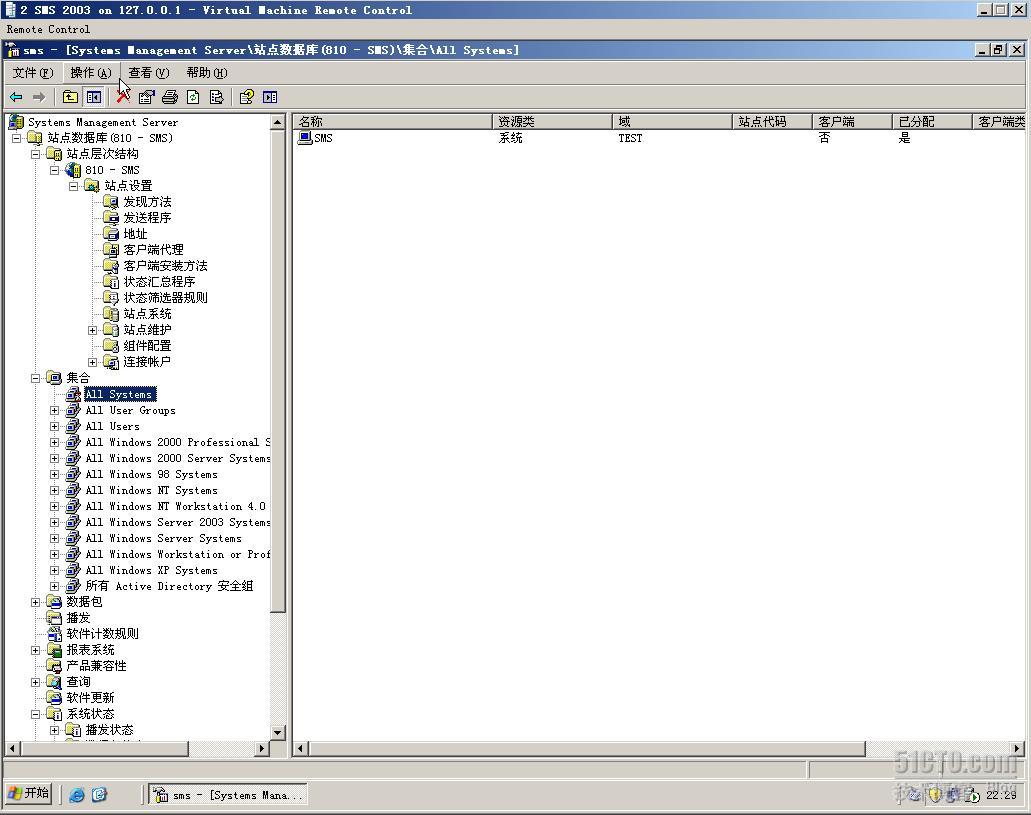This screenshot has height=815, width=1031.
Task: Expand the 查询 tree node
Action: tap(36, 682)
